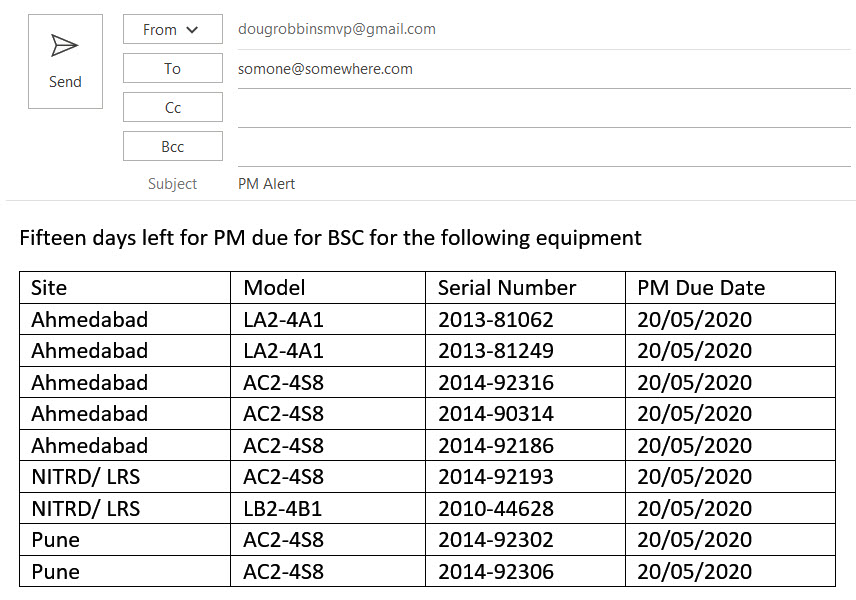Click the Send paper-plane icon
856x600 pixels.
[x=65, y=48]
